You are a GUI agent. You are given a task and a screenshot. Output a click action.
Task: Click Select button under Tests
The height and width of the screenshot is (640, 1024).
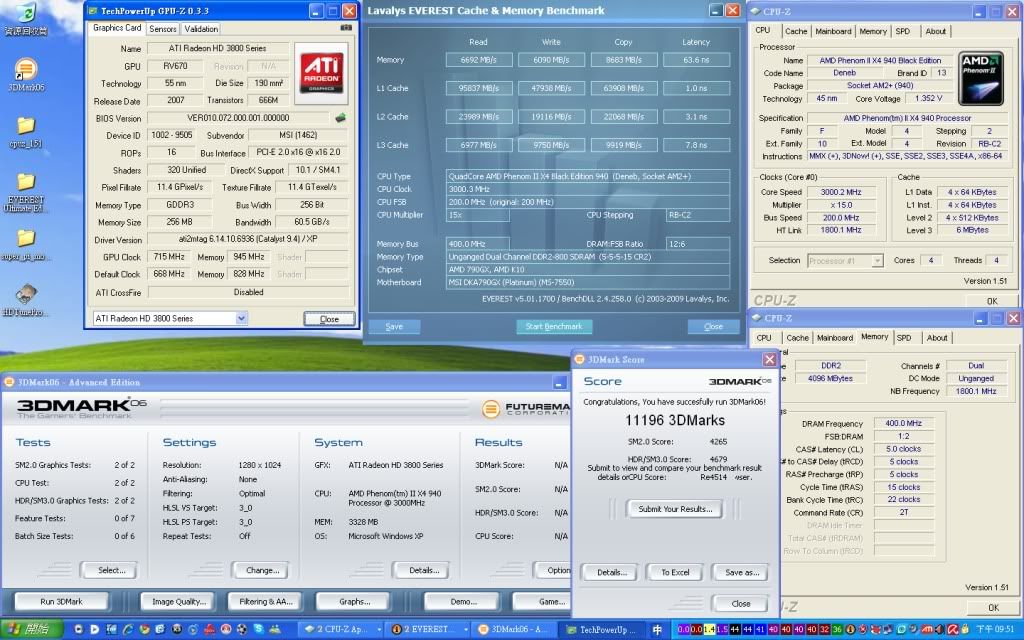[111, 570]
